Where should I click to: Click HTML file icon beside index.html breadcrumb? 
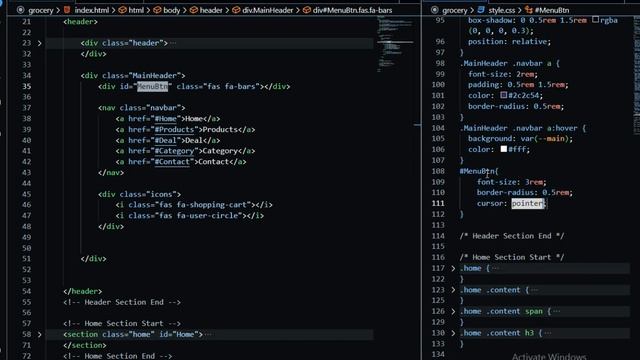[67, 10]
